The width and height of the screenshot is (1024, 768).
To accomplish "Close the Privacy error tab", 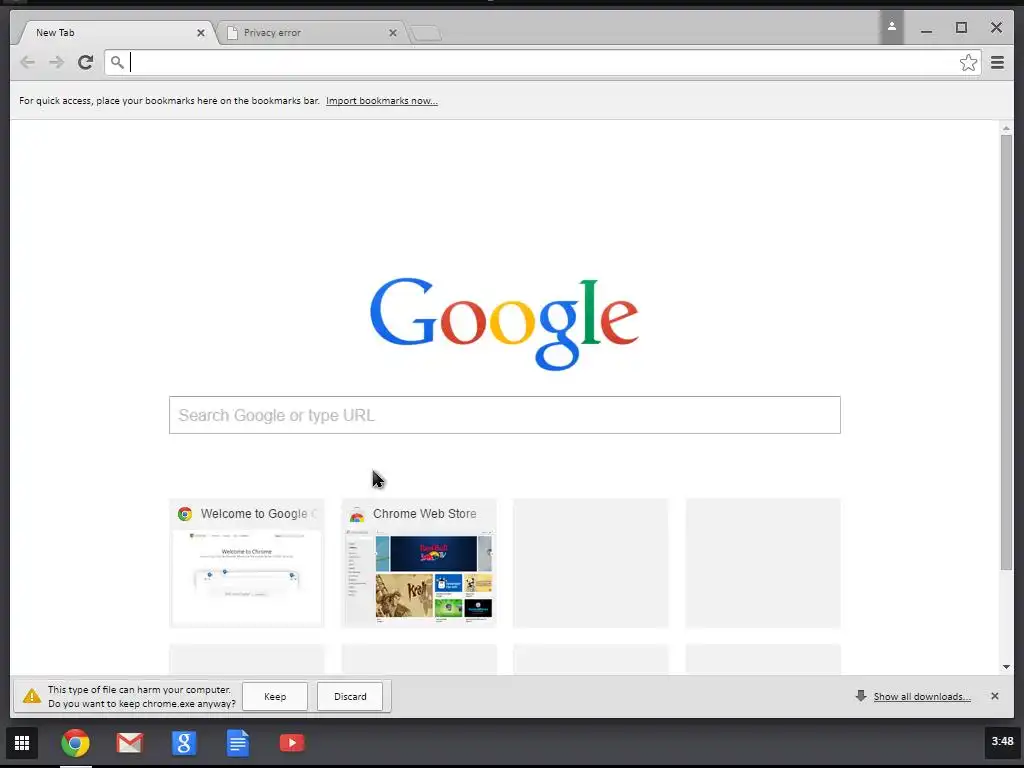I will 392,33.
